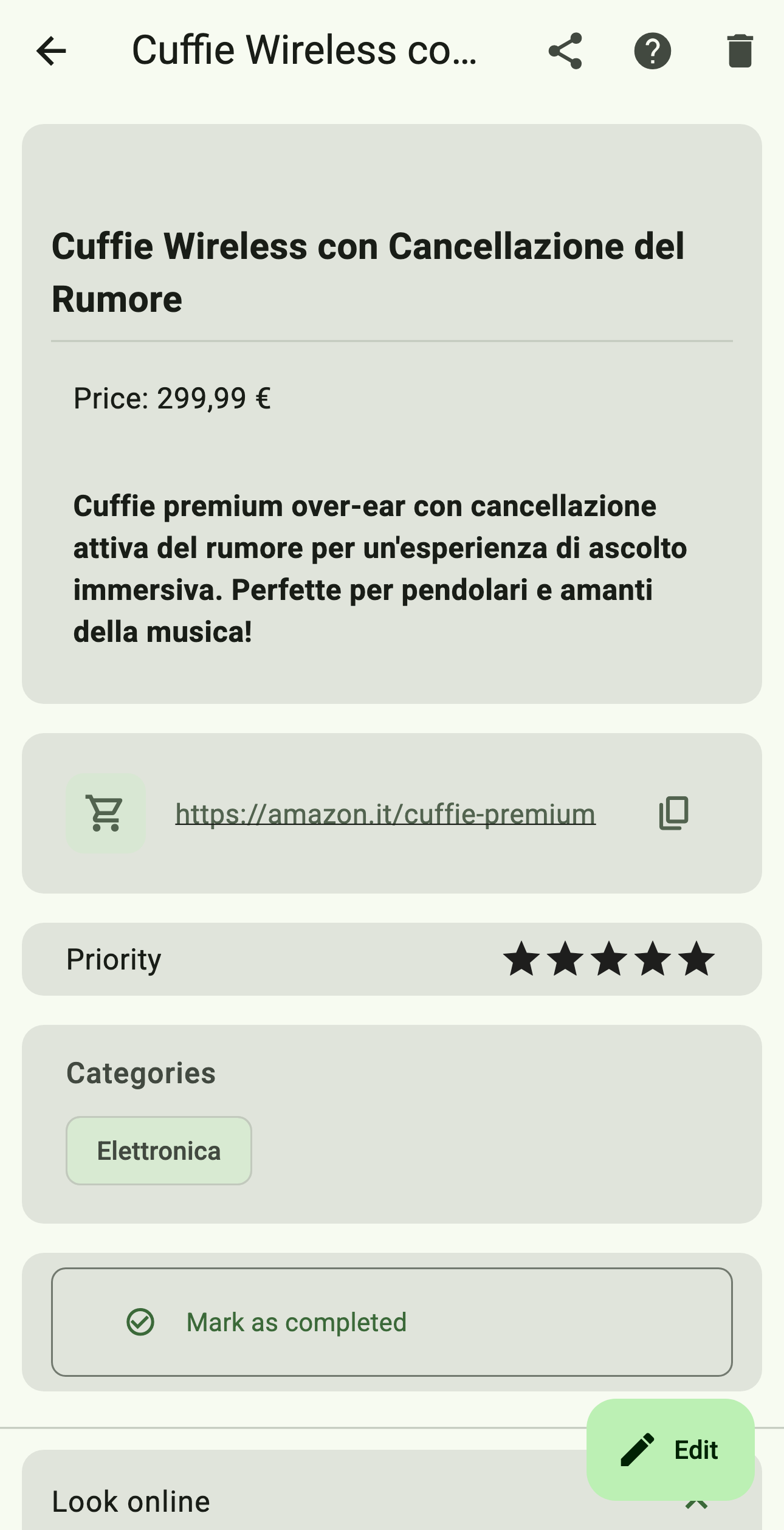
Task: Open the help question mark icon
Action: coord(652,51)
